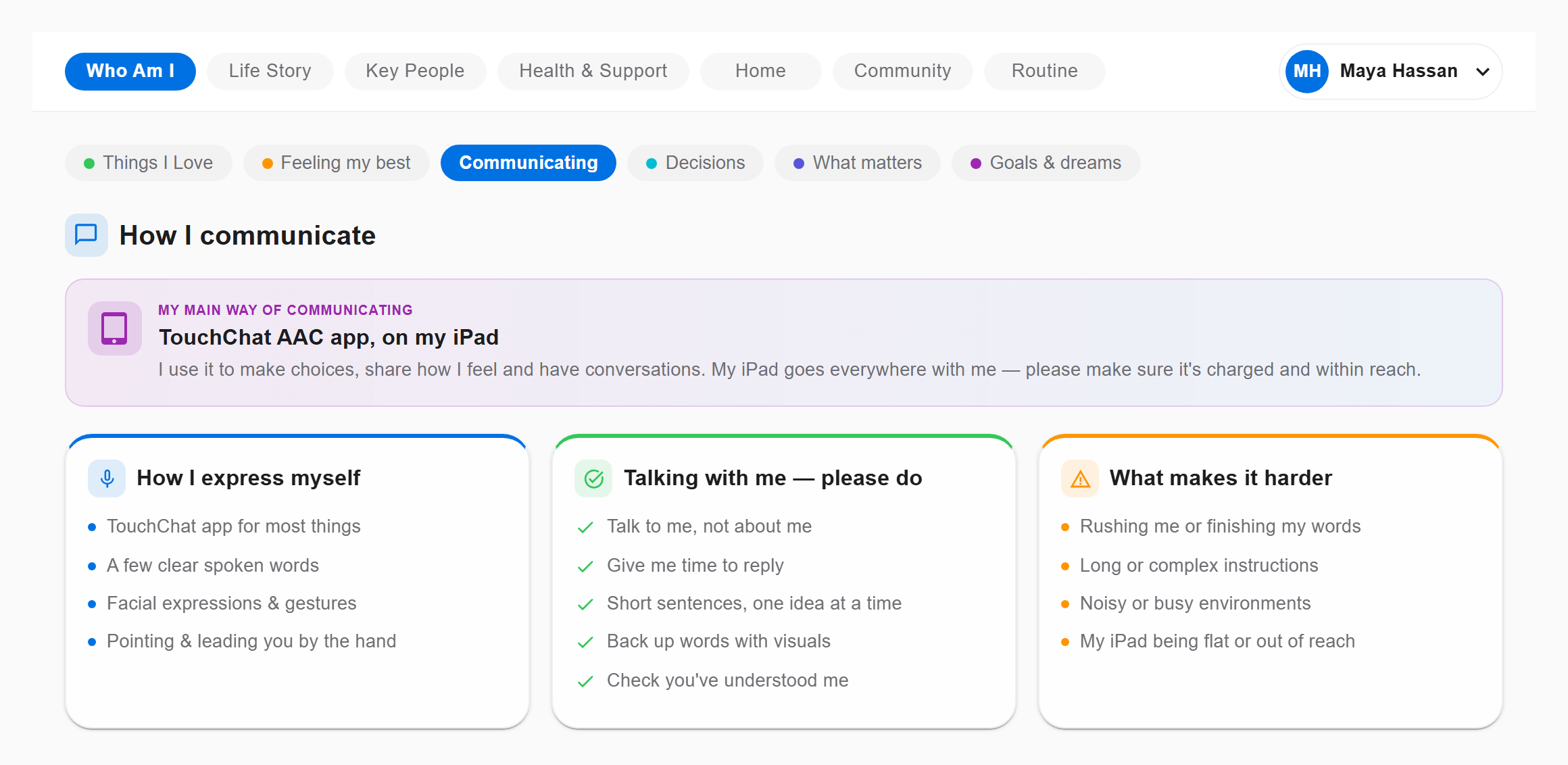This screenshot has height=765, width=1568.
Task: Click the chat bubble icon beside How I communicate
Action: (x=86, y=235)
